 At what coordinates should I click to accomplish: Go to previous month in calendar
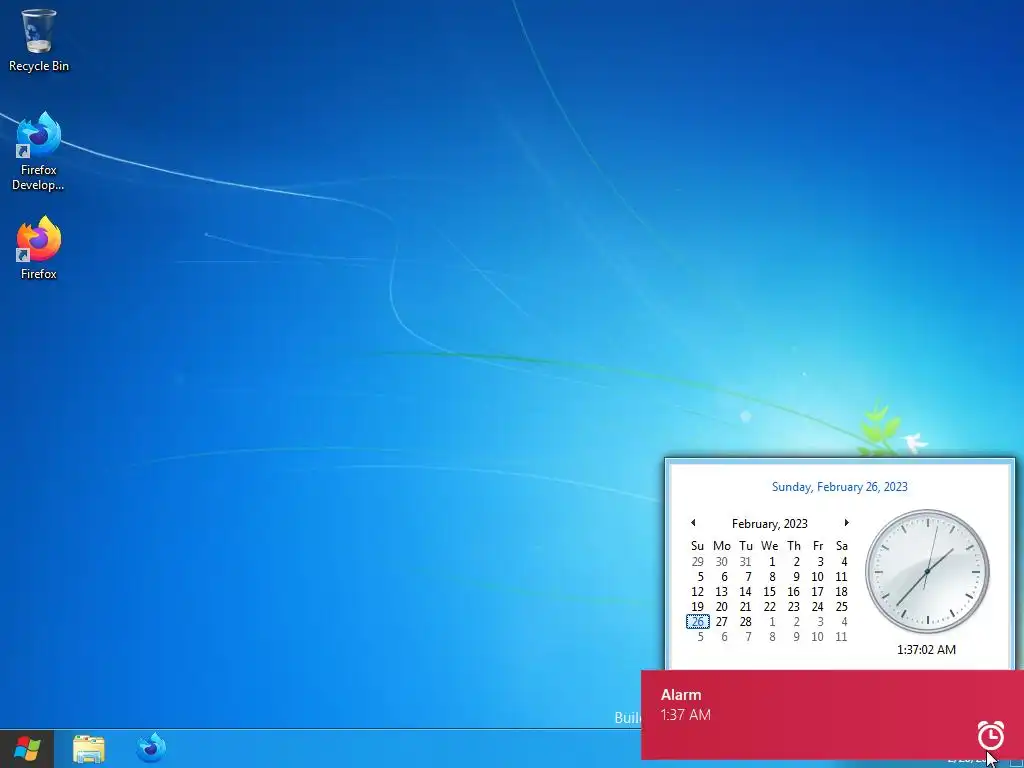pyautogui.click(x=693, y=522)
